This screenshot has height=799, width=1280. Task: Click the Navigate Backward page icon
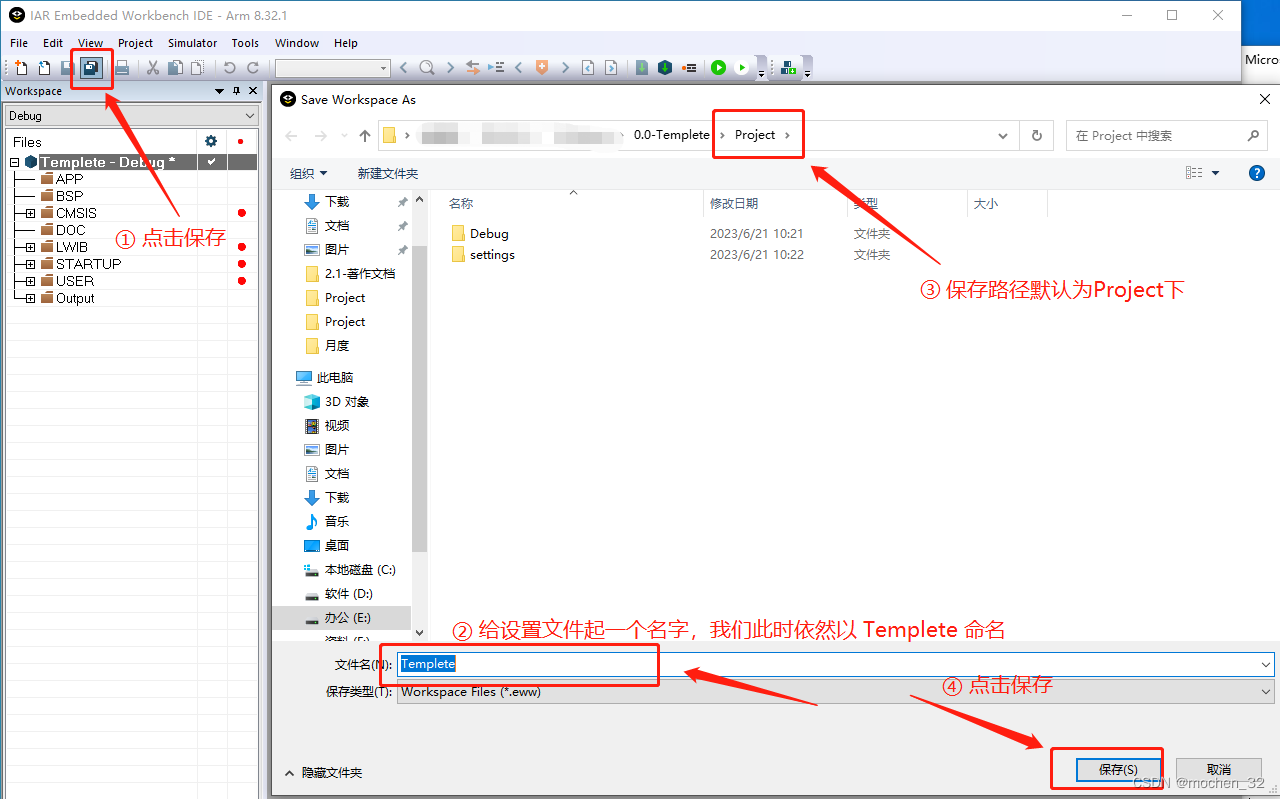[x=588, y=68]
